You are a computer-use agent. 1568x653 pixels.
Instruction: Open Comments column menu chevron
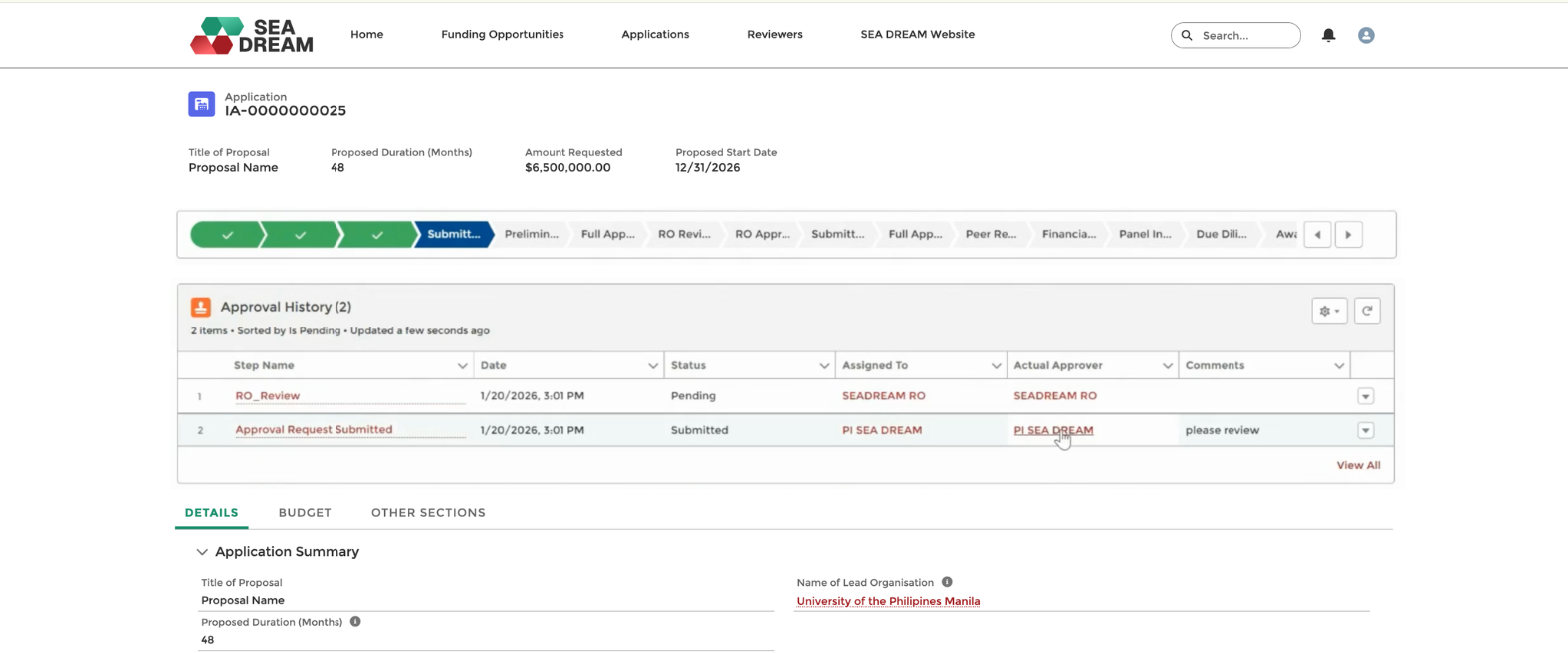(x=1339, y=366)
